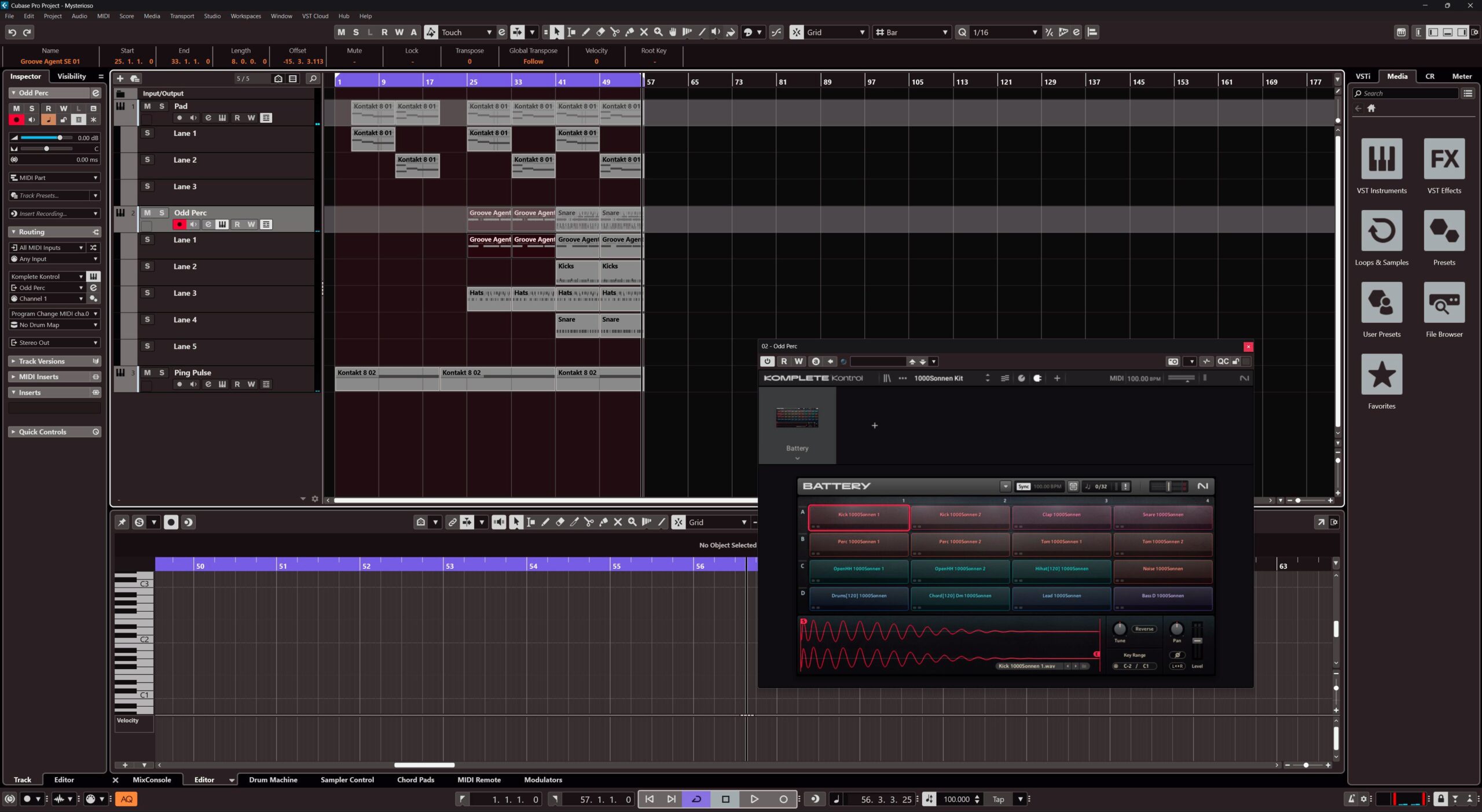Toggle the Komplete Kontrol plugin power button

point(768,361)
